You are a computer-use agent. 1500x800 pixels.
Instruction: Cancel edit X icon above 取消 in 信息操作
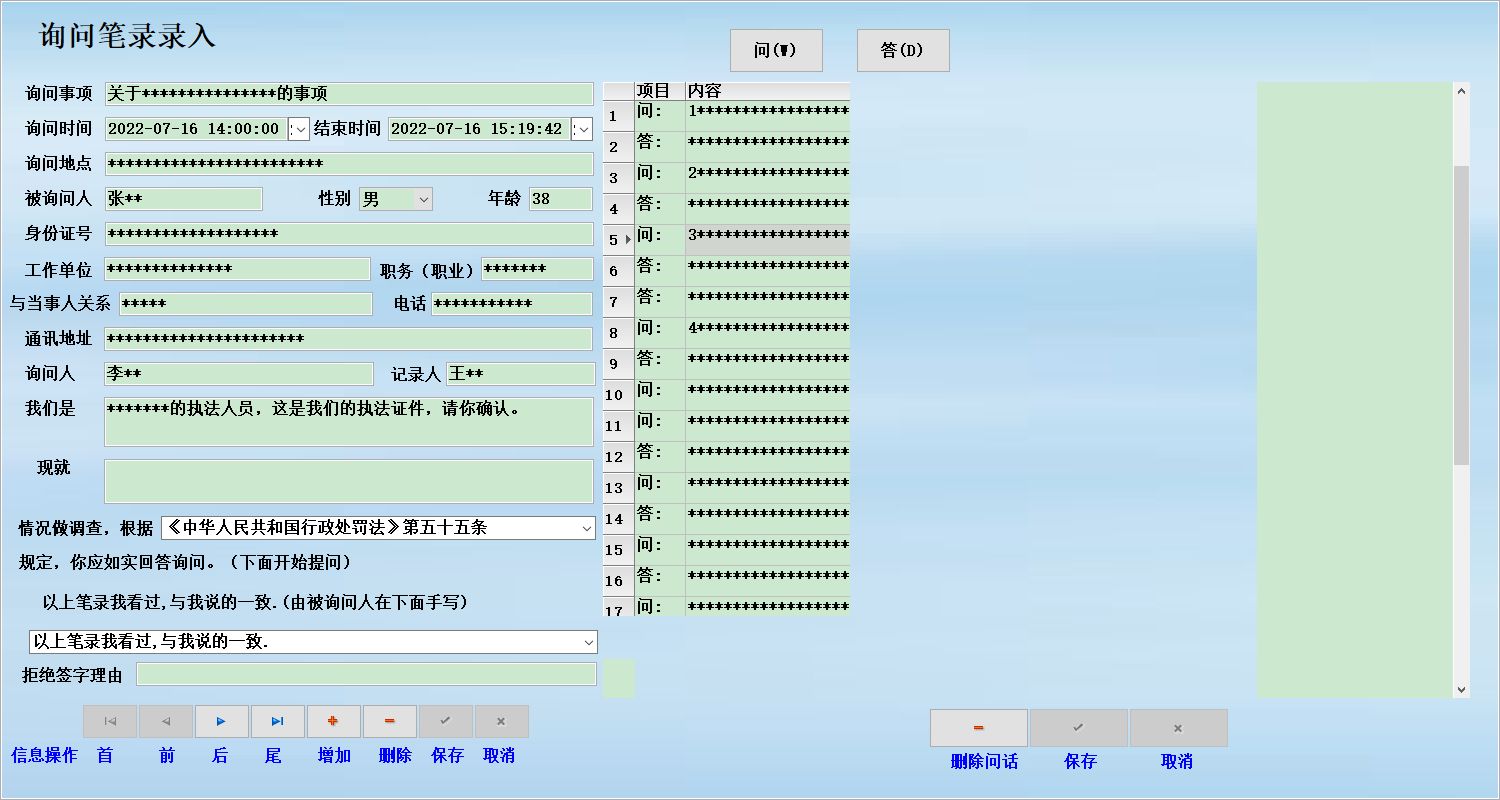click(501, 721)
